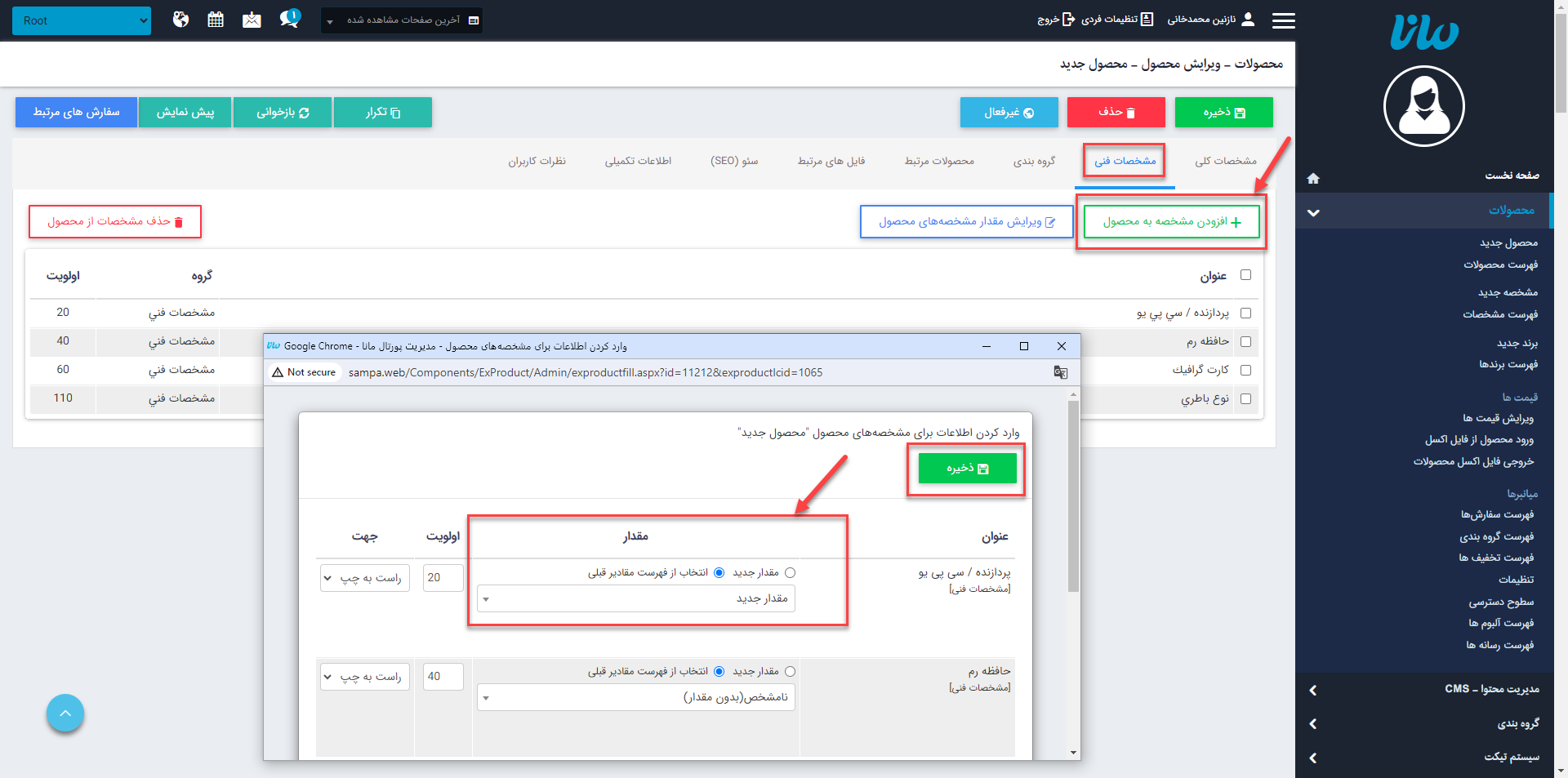The width and height of the screenshot is (1568, 778).
Task: Tick the select-all checkbox beside عنوان header
Action: (x=1245, y=275)
